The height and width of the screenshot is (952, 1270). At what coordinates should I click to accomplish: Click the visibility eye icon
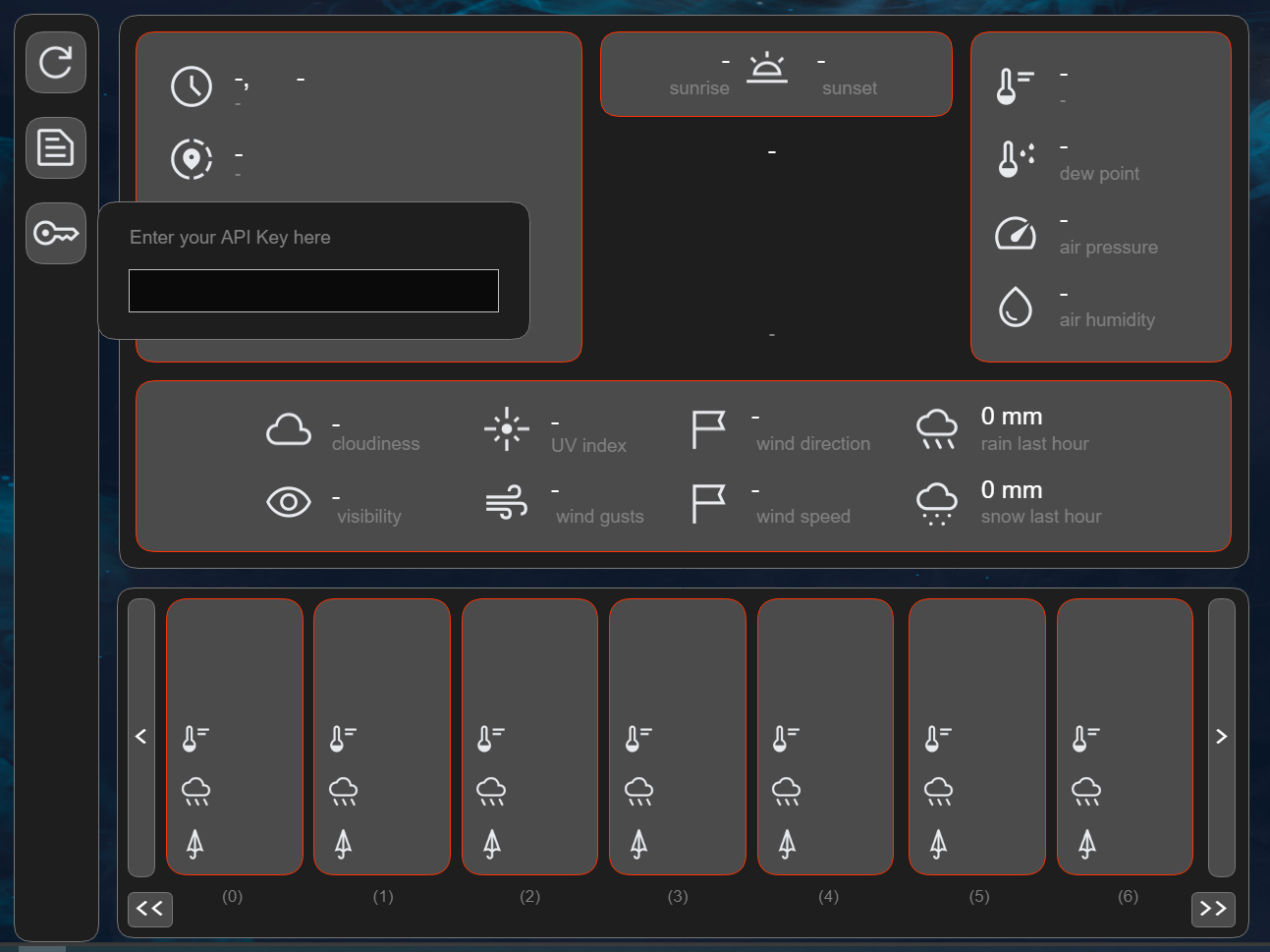pos(289,503)
